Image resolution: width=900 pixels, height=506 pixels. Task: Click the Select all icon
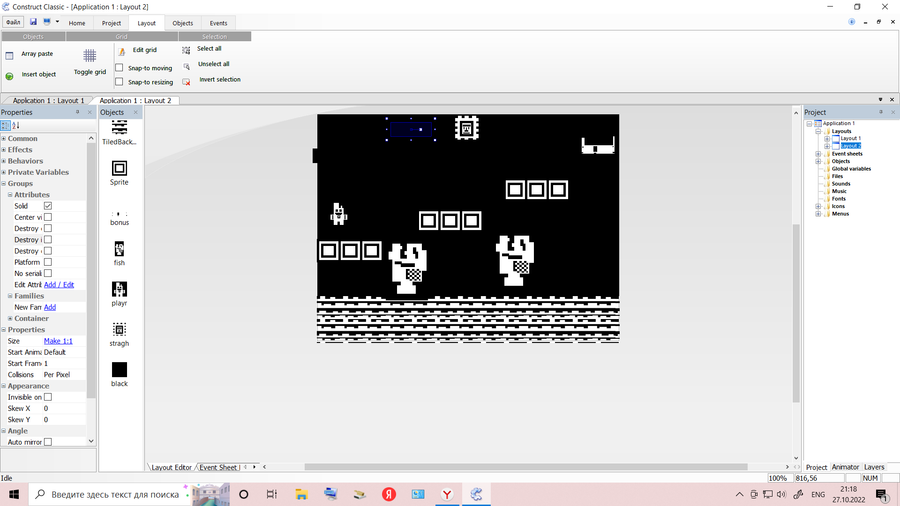[186, 50]
